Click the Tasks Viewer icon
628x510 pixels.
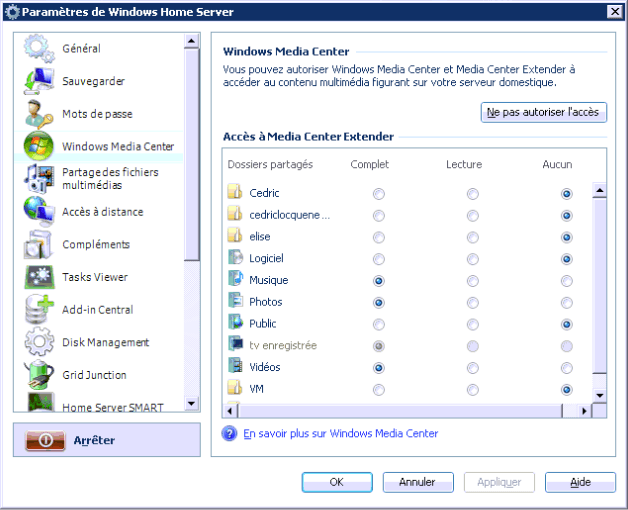(39, 277)
